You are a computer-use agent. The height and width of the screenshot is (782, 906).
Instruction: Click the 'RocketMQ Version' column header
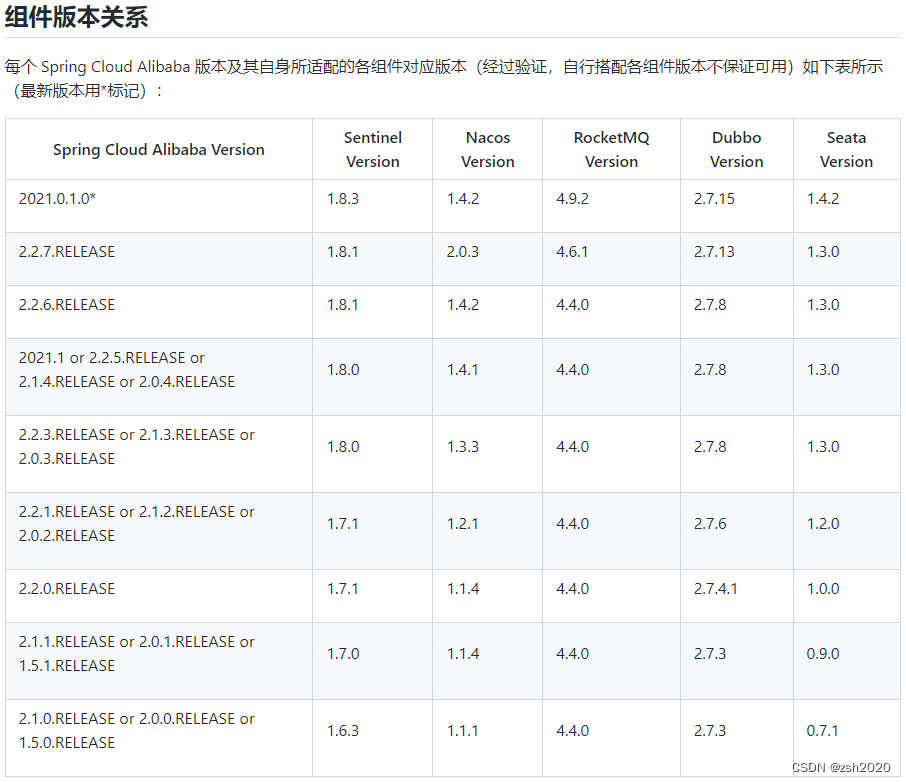611,150
